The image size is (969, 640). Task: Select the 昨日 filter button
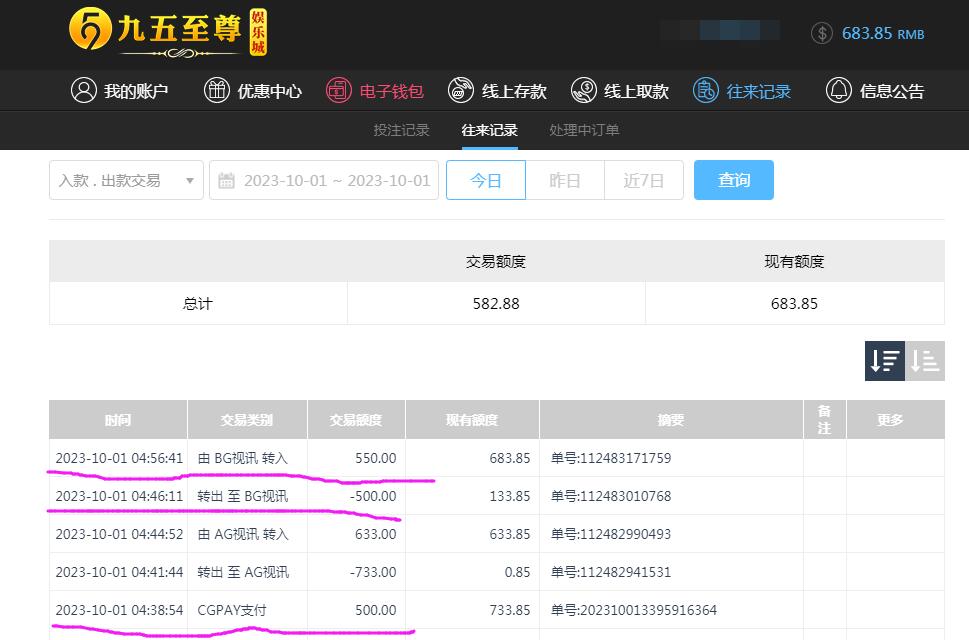click(x=565, y=180)
